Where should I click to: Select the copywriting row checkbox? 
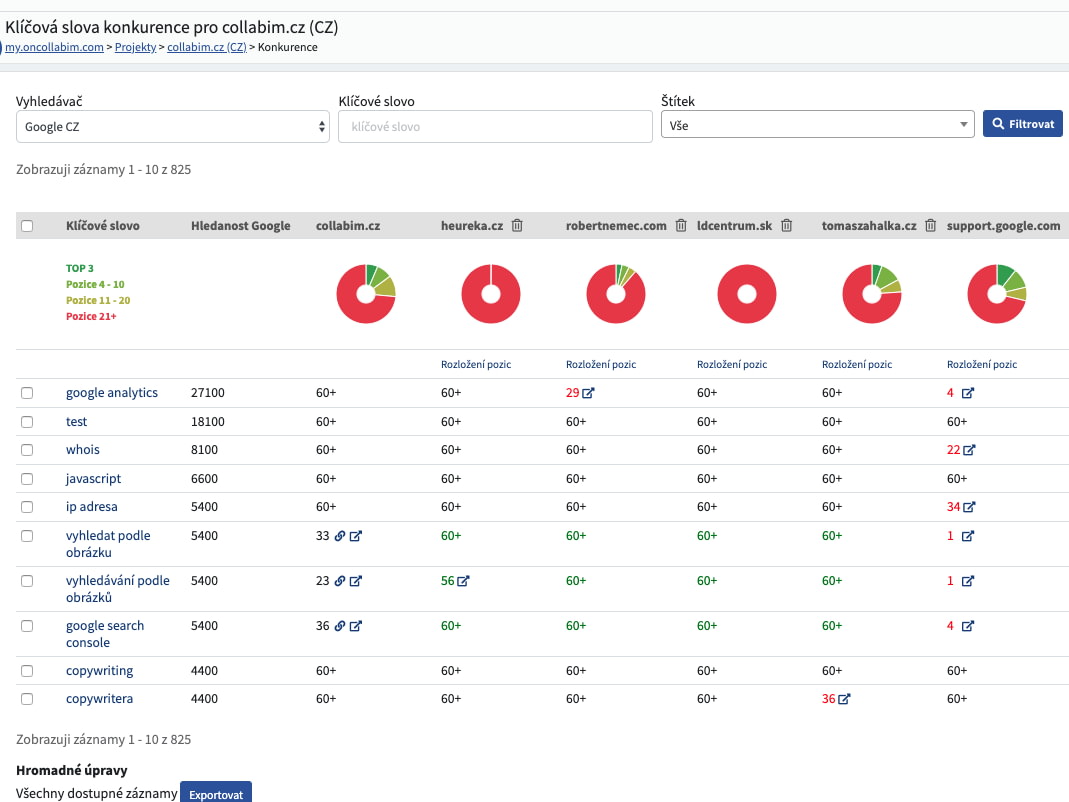[27, 671]
